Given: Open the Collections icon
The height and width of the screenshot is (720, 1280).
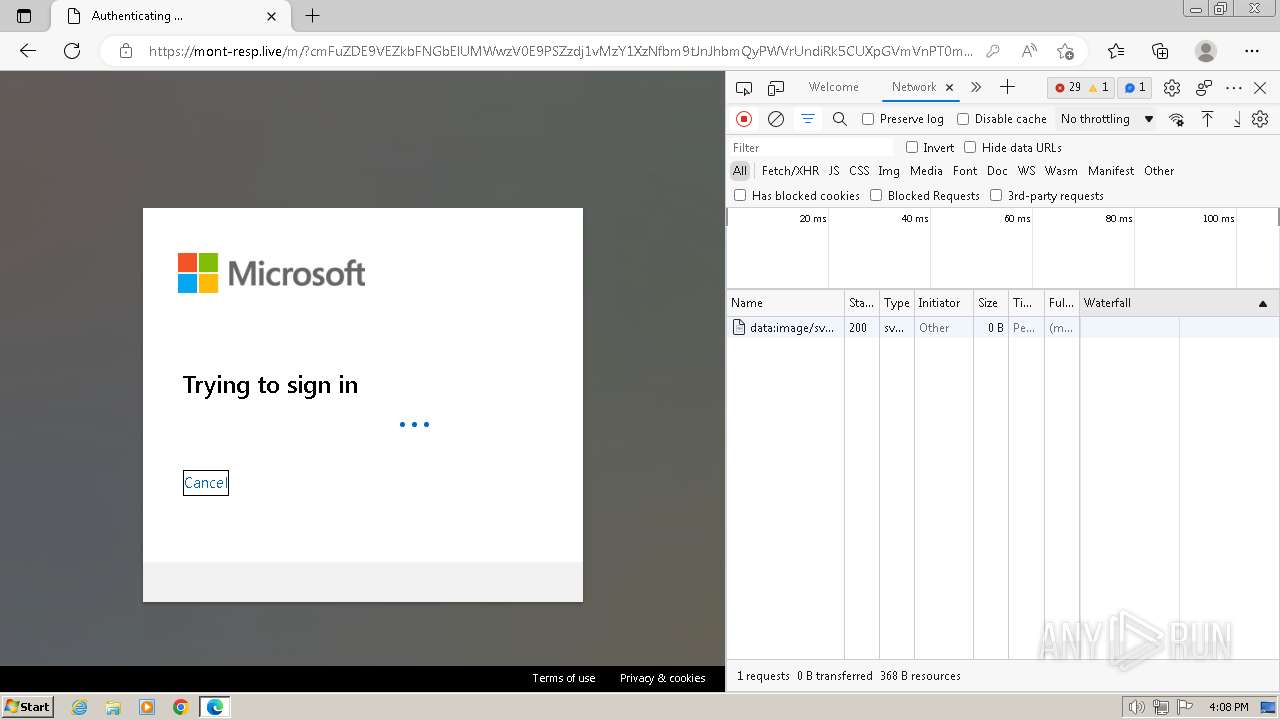Looking at the screenshot, I should (x=1160, y=51).
